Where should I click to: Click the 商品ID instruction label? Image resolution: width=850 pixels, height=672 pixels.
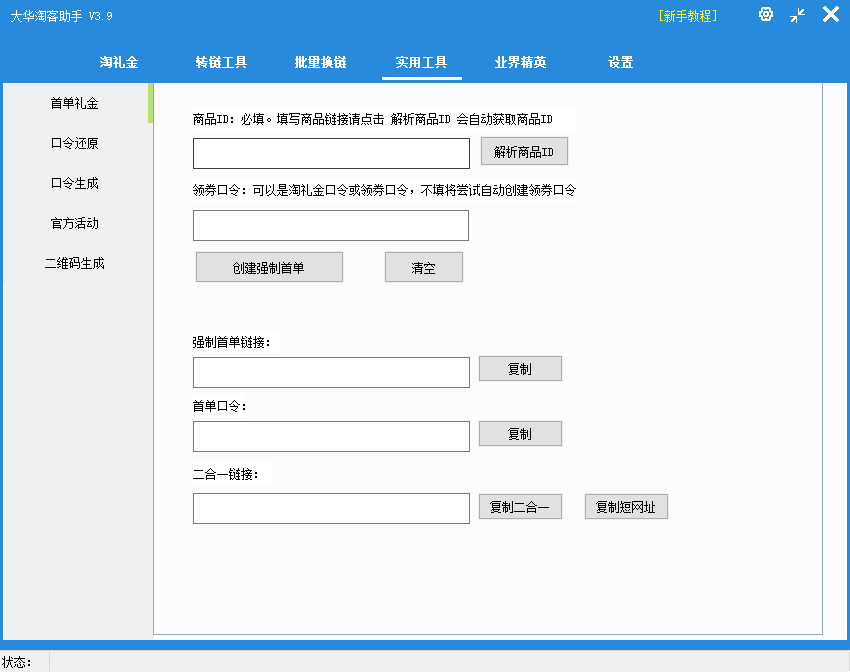(373, 119)
